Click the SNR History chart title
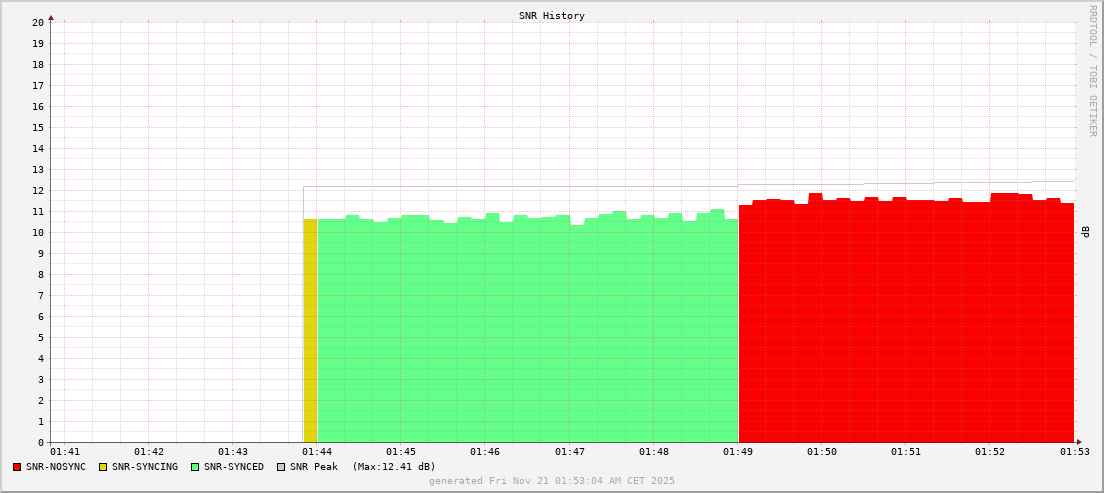Screen dimensions: 1104x493 [x=551, y=16]
